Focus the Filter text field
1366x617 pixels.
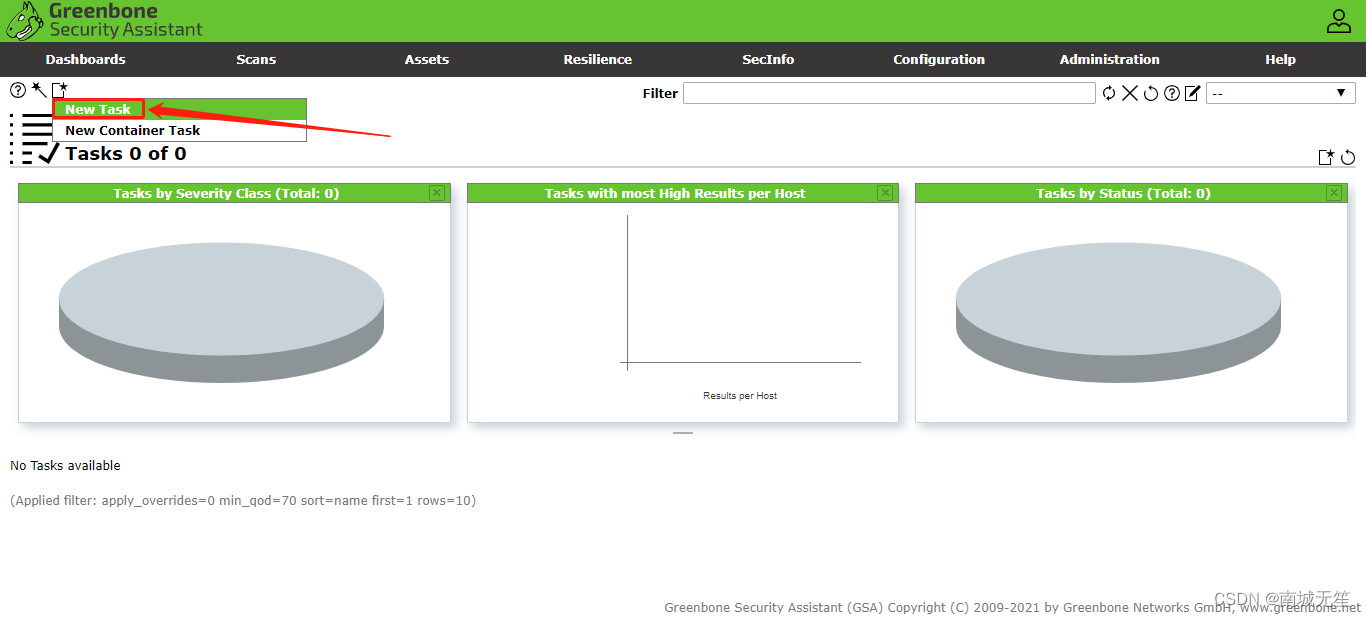(889, 93)
